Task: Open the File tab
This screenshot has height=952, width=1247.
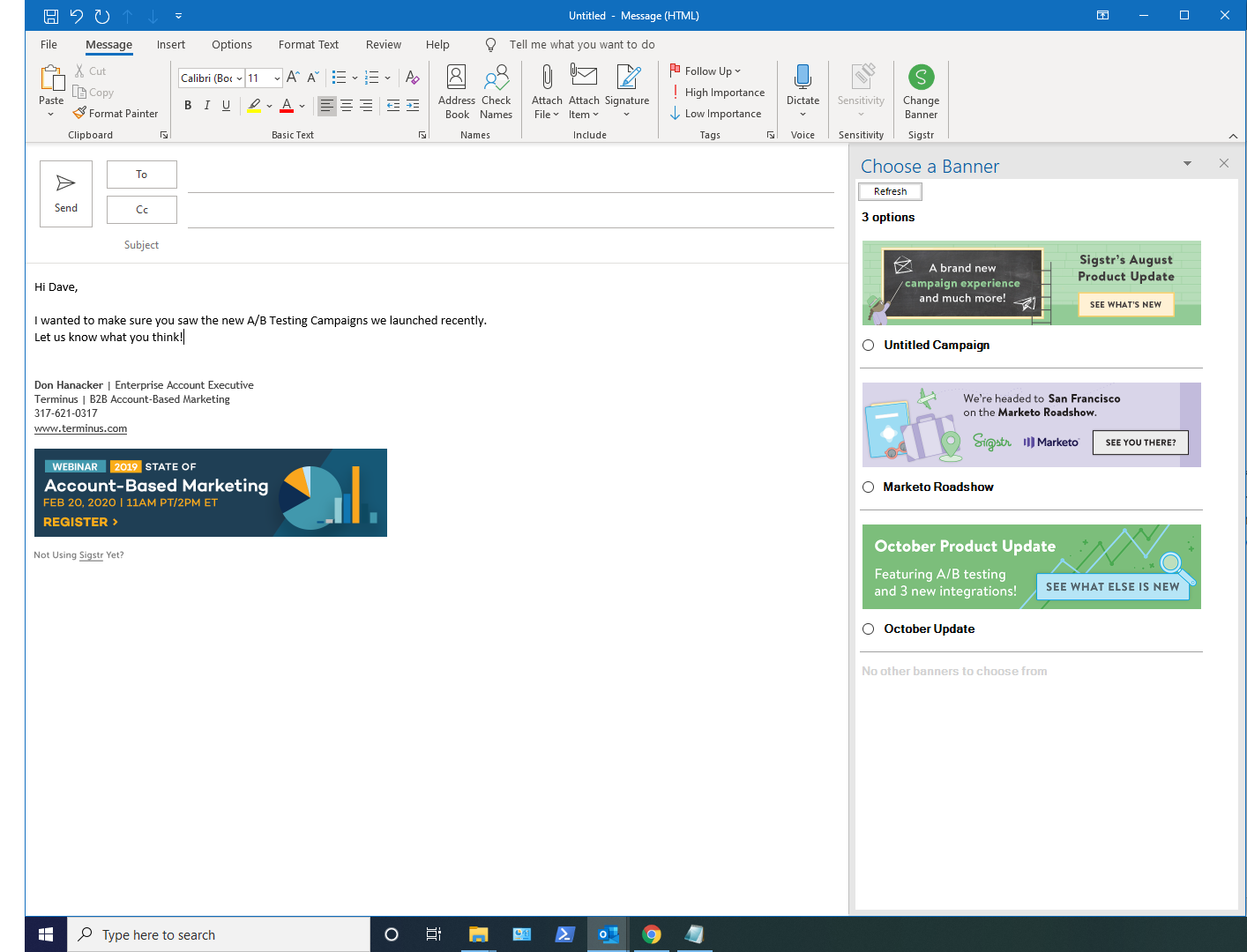Action: tap(49, 45)
